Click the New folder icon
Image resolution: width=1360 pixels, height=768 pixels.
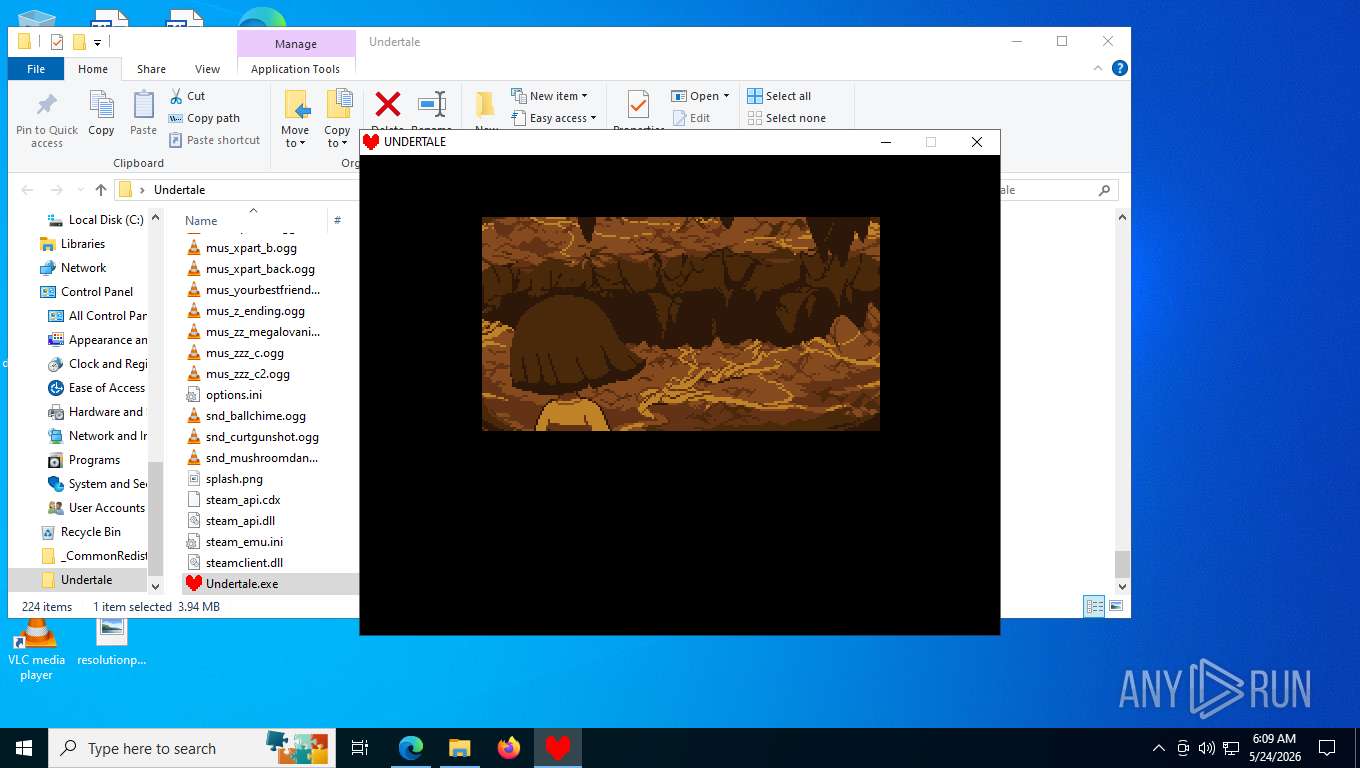tap(486, 104)
